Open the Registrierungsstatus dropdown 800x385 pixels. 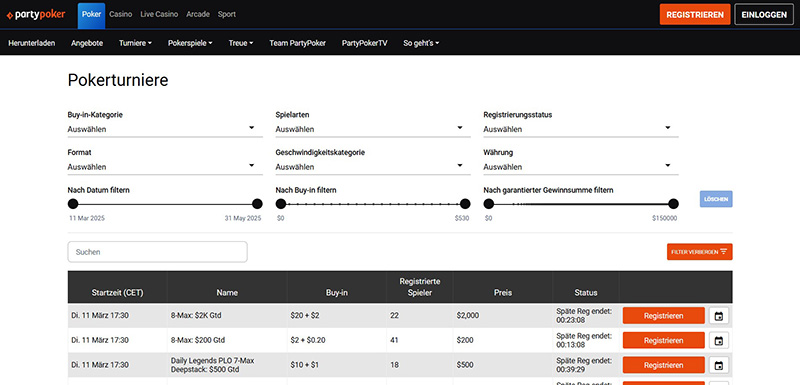(x=581, y=129)
